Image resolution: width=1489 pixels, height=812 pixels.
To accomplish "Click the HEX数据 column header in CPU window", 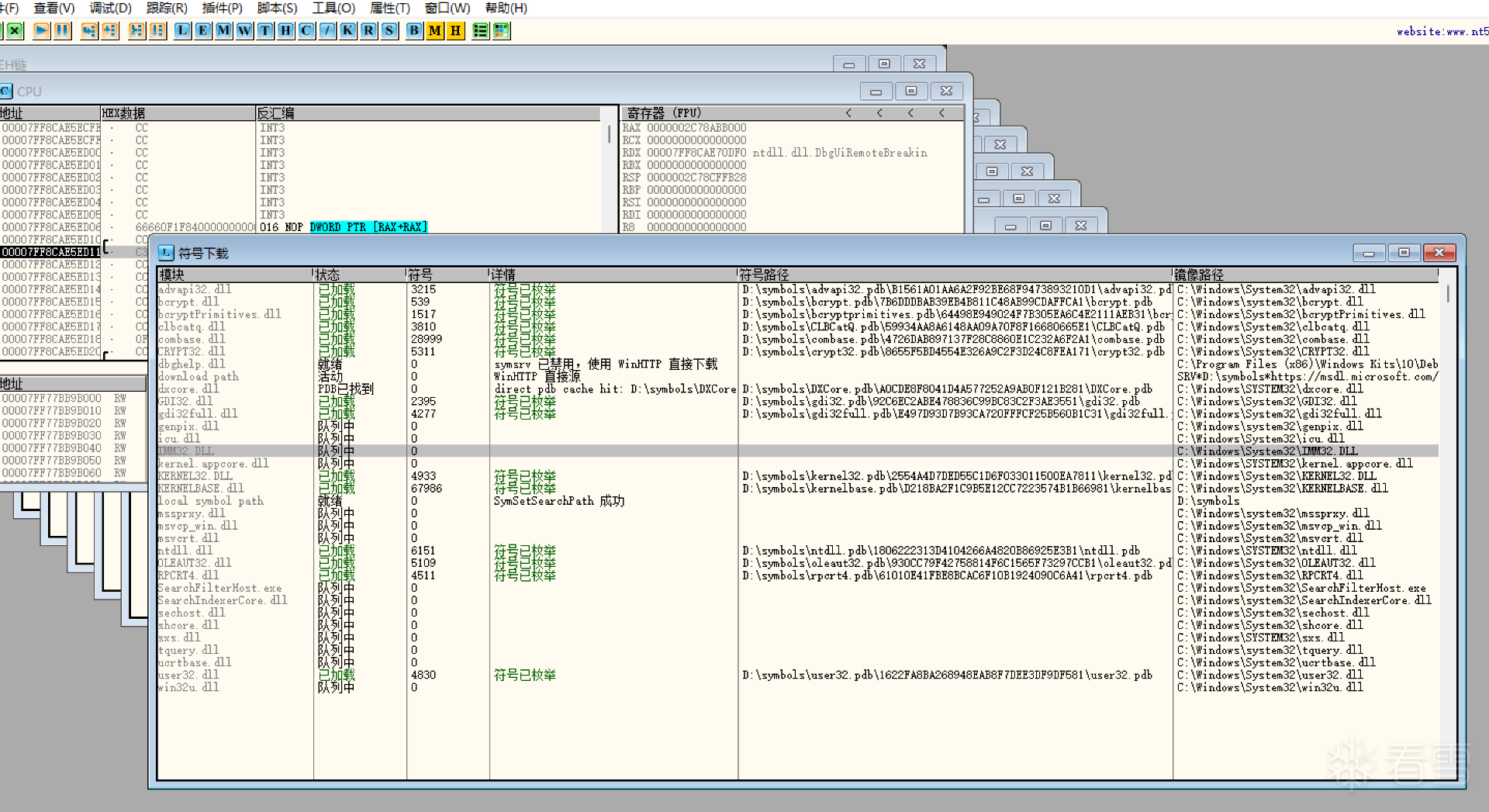I will (178, 113).
